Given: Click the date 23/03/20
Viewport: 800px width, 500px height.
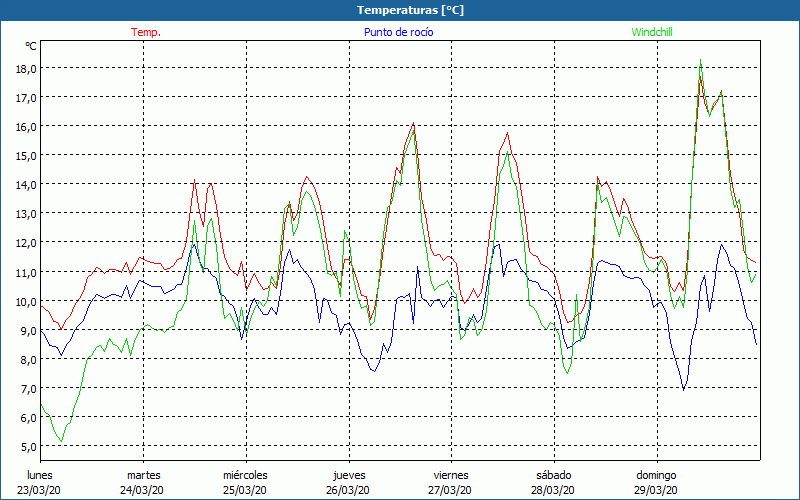Looking at the screenshot, I should point(39,490).
